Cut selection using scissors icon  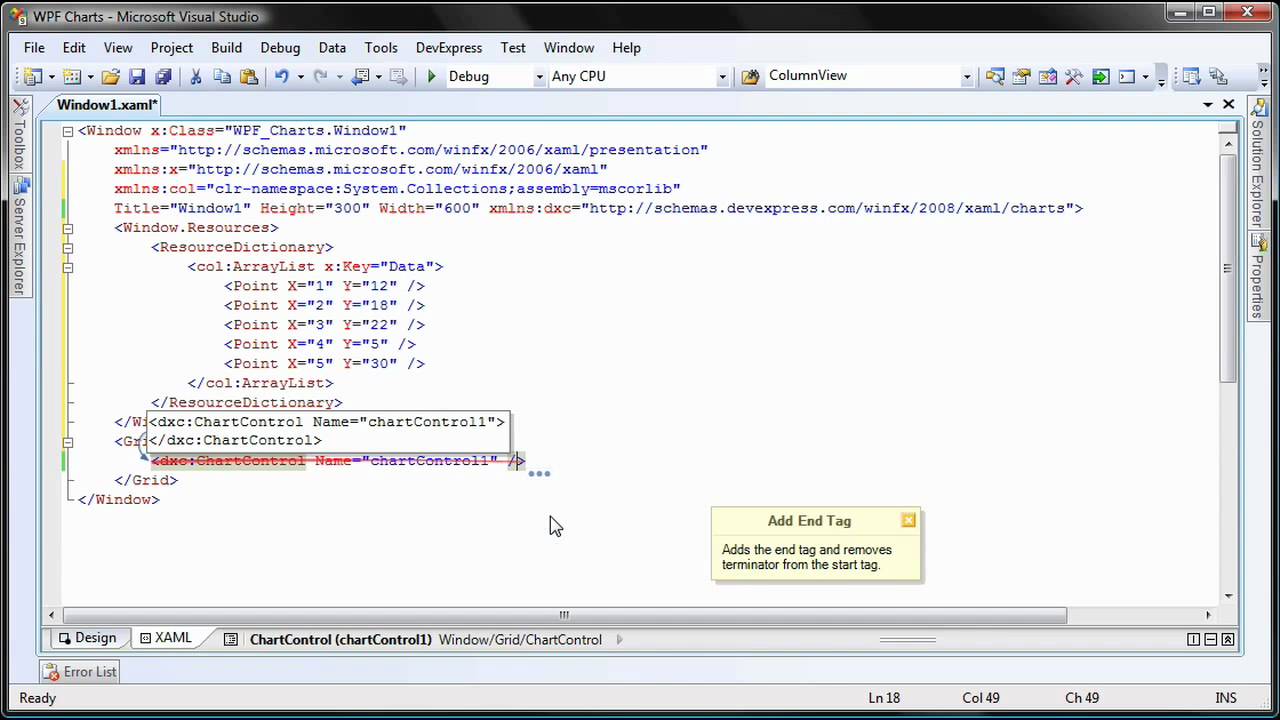pos(196,76)
